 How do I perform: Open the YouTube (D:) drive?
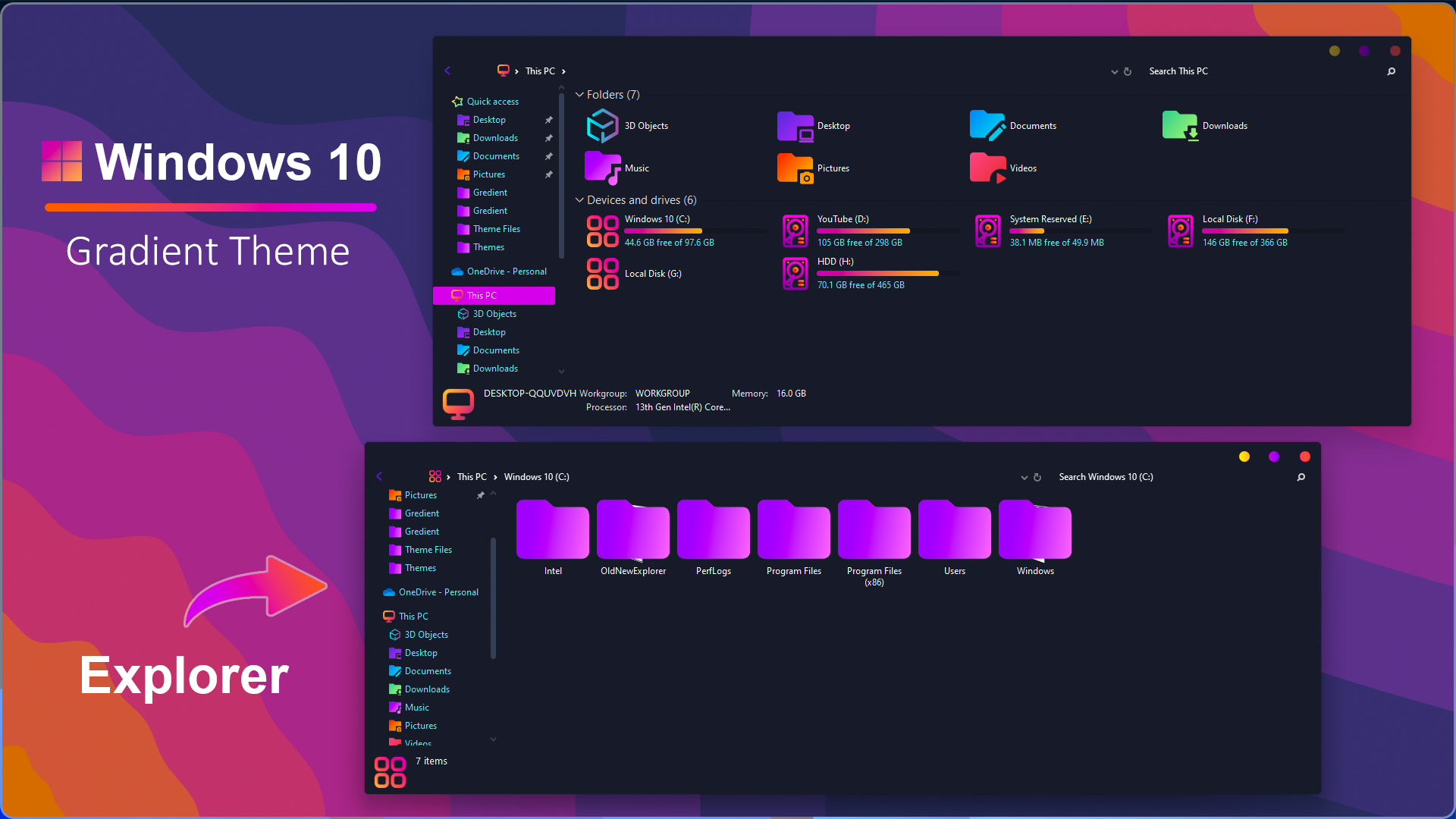point(795,231)
